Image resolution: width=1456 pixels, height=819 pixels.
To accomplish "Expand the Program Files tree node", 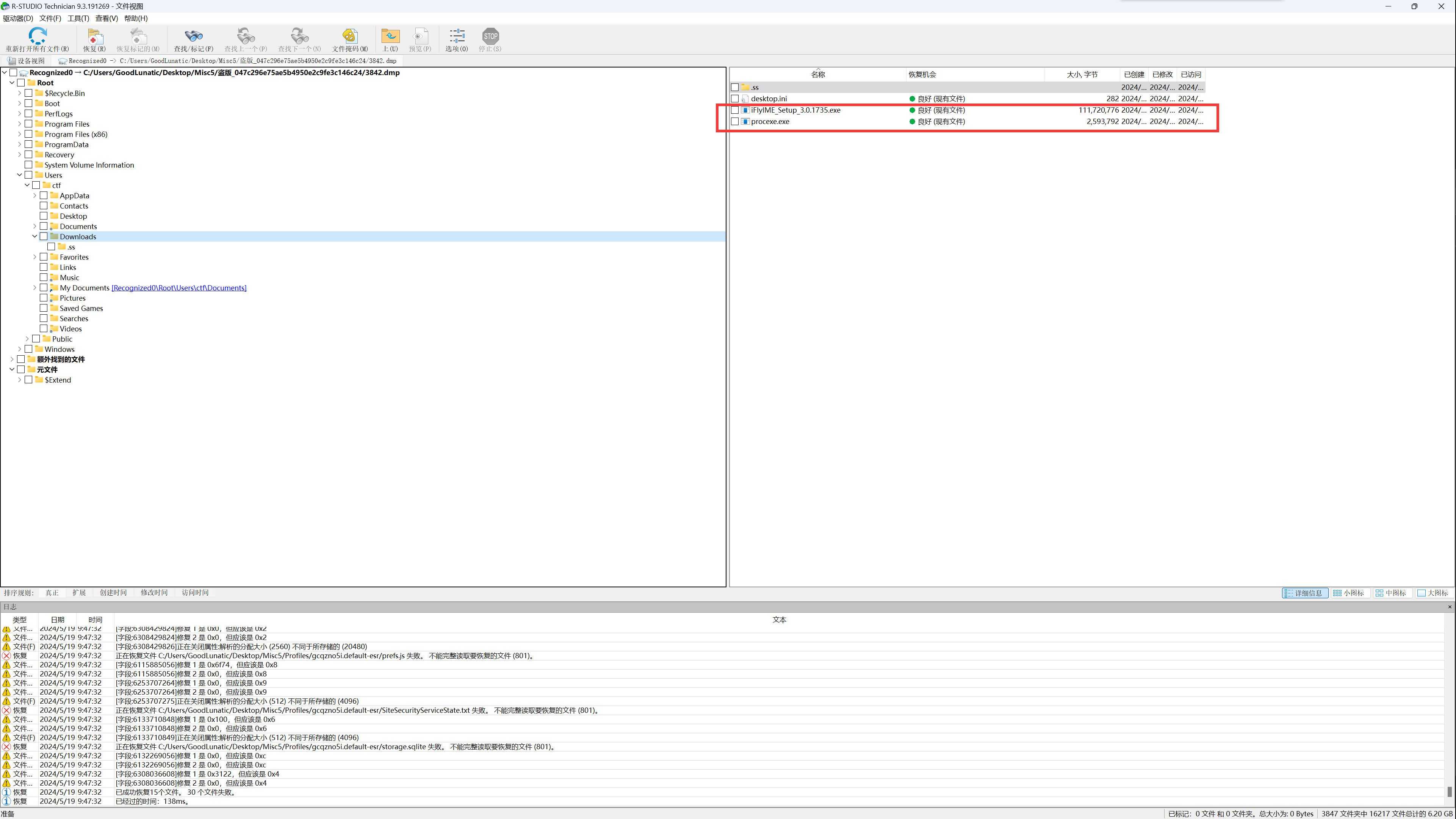I will [x=19, y=124].
